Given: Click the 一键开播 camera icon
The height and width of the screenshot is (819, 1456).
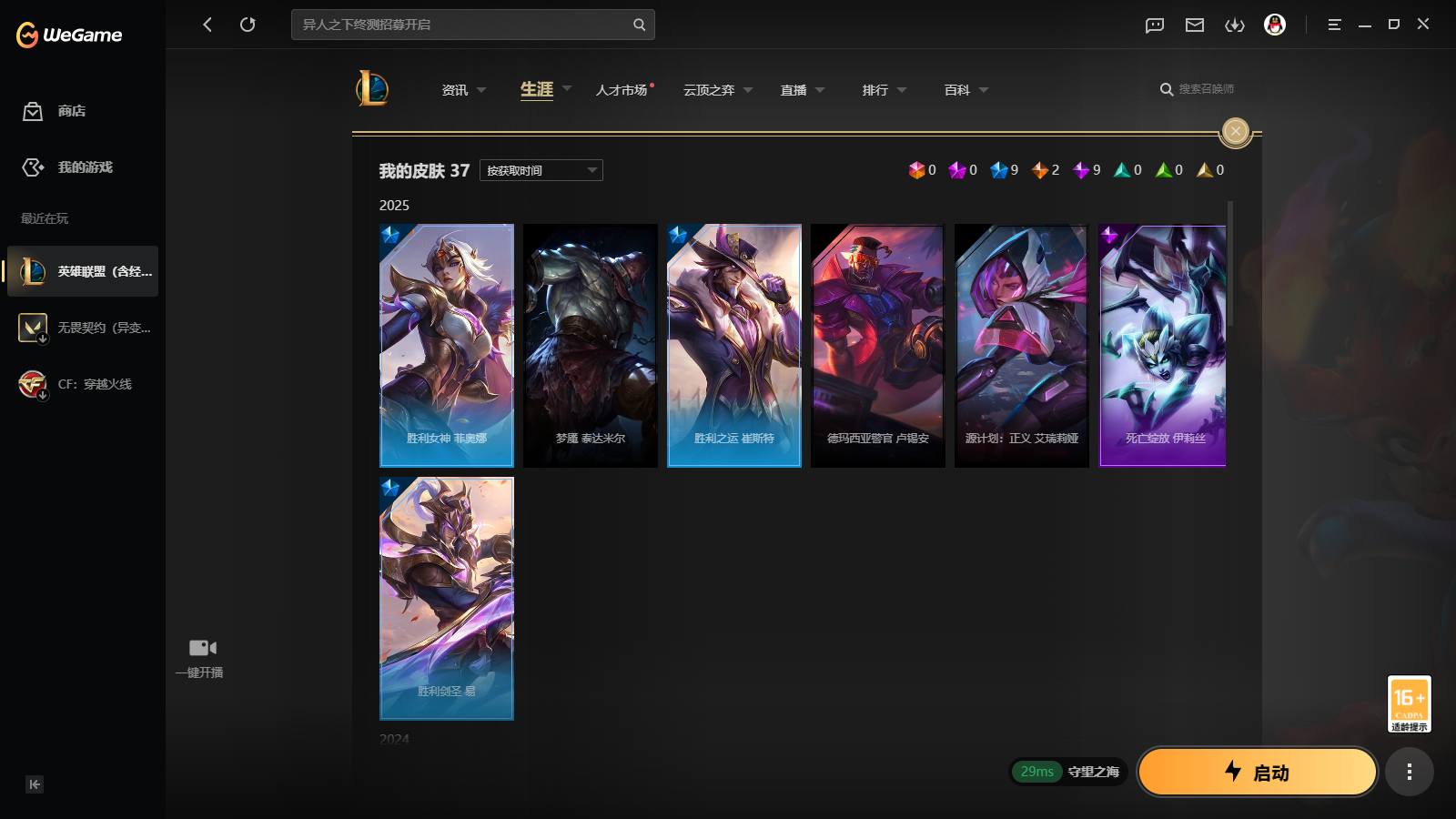Looking at the screenshot, I should [x=202, y=648].
